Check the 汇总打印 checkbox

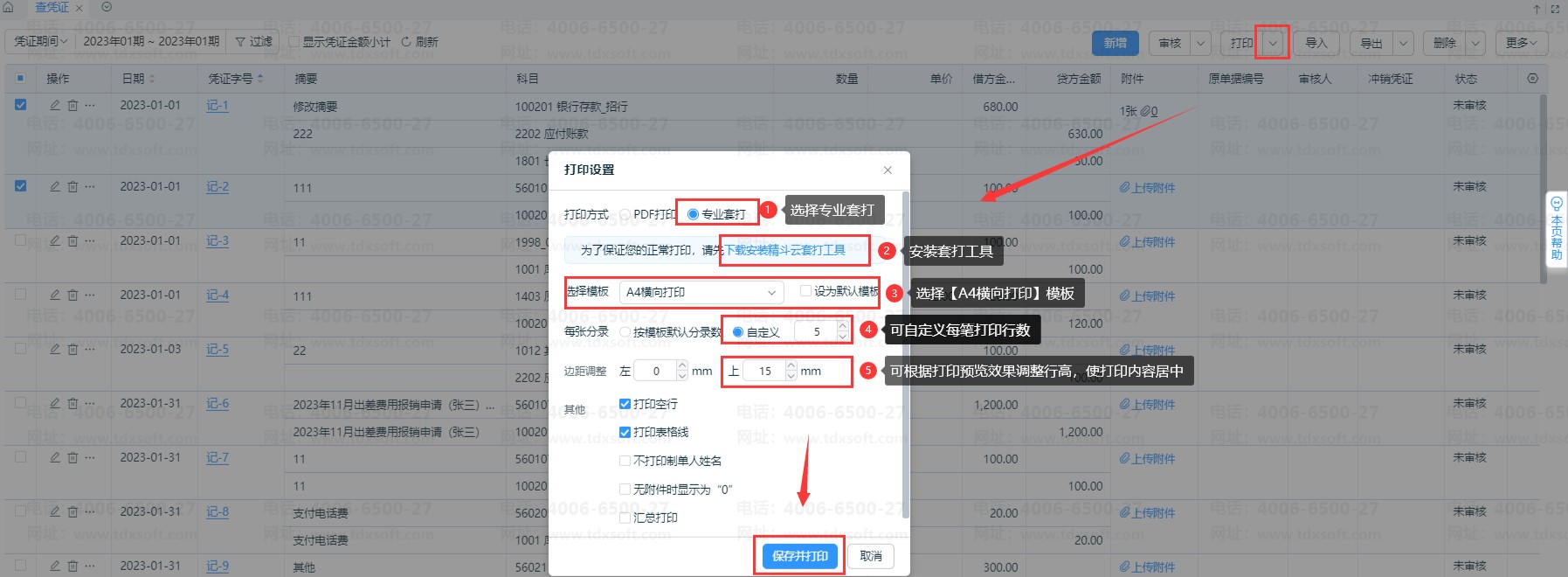coord(625,518)
